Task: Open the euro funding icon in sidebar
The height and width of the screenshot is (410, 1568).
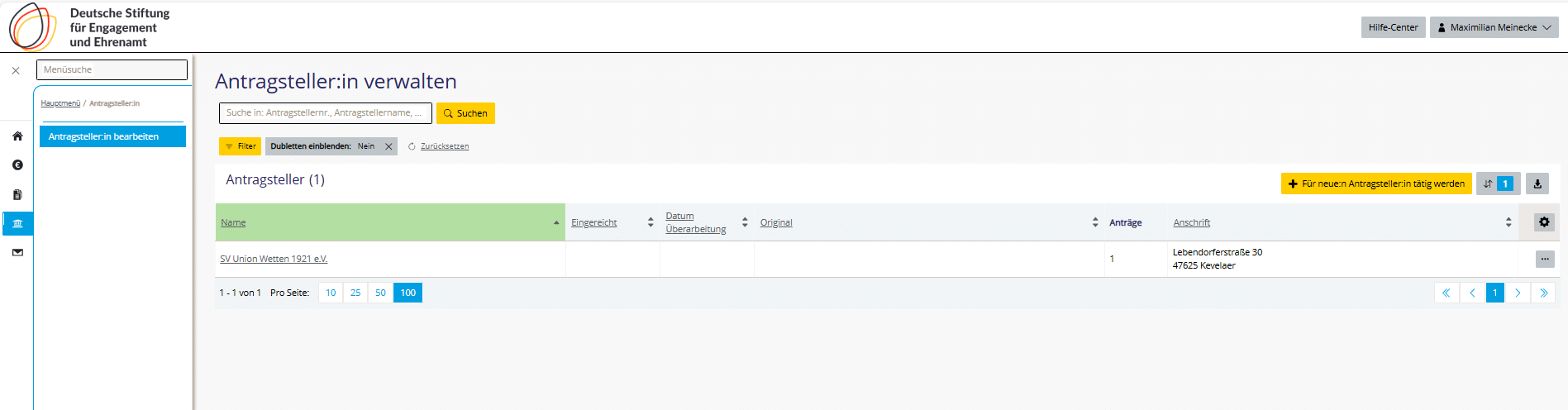Action: [x=17, y=165]
